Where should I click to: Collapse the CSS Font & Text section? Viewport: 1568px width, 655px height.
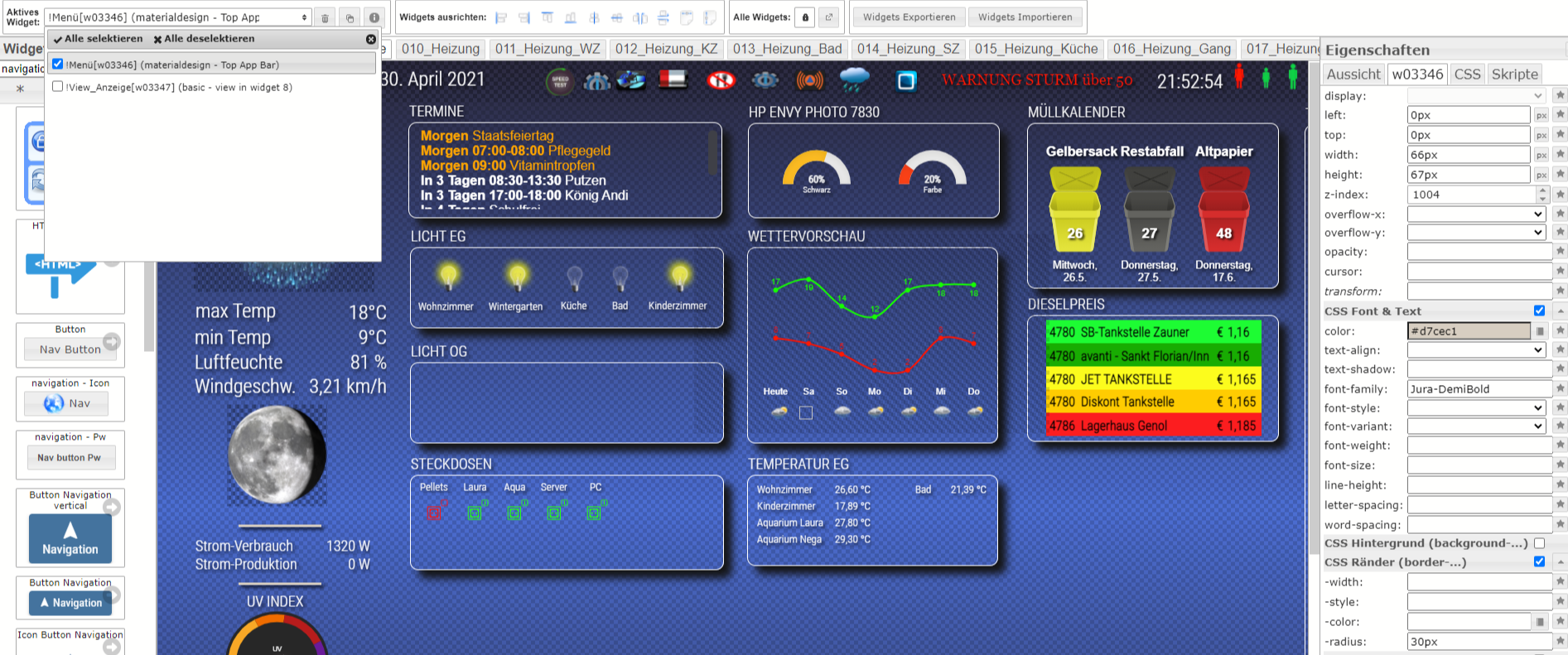click(x=1560, y=311)
